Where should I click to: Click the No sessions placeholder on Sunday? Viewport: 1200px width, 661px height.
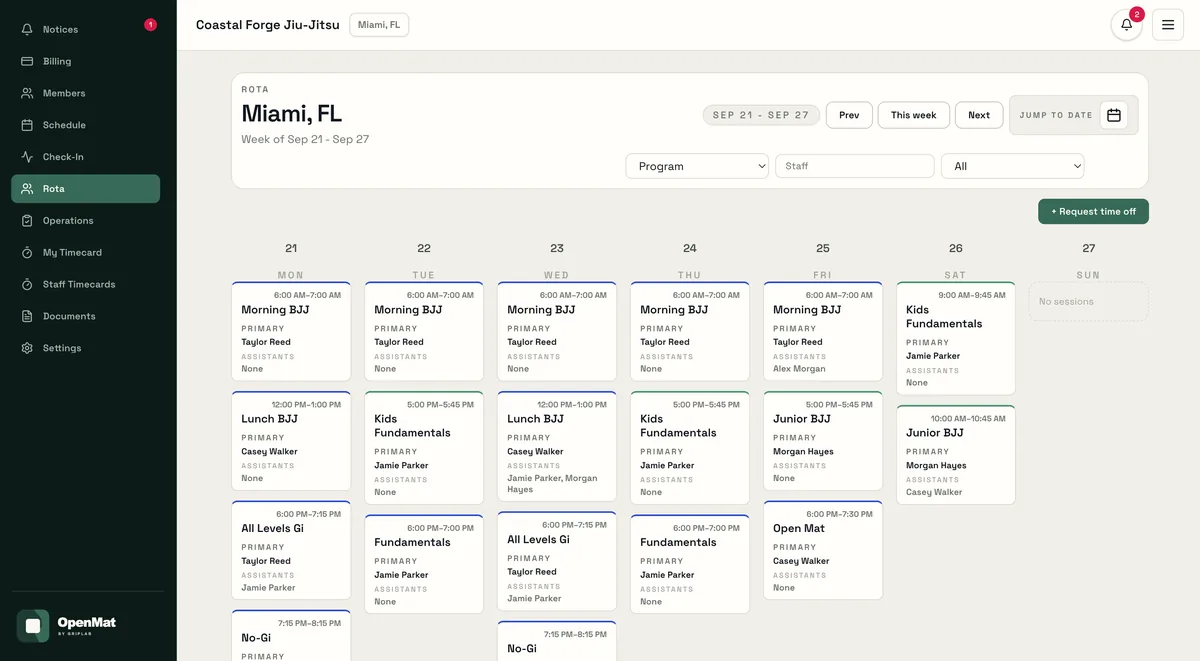click(x=1089, y=301)
